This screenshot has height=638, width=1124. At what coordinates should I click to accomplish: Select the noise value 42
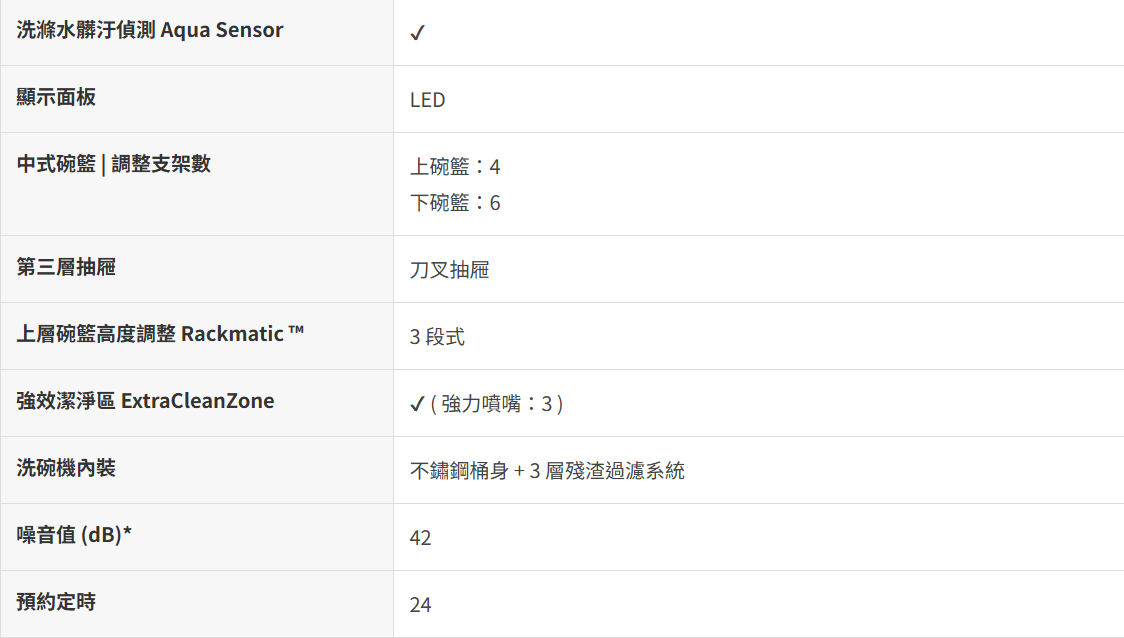pos(420,538)
